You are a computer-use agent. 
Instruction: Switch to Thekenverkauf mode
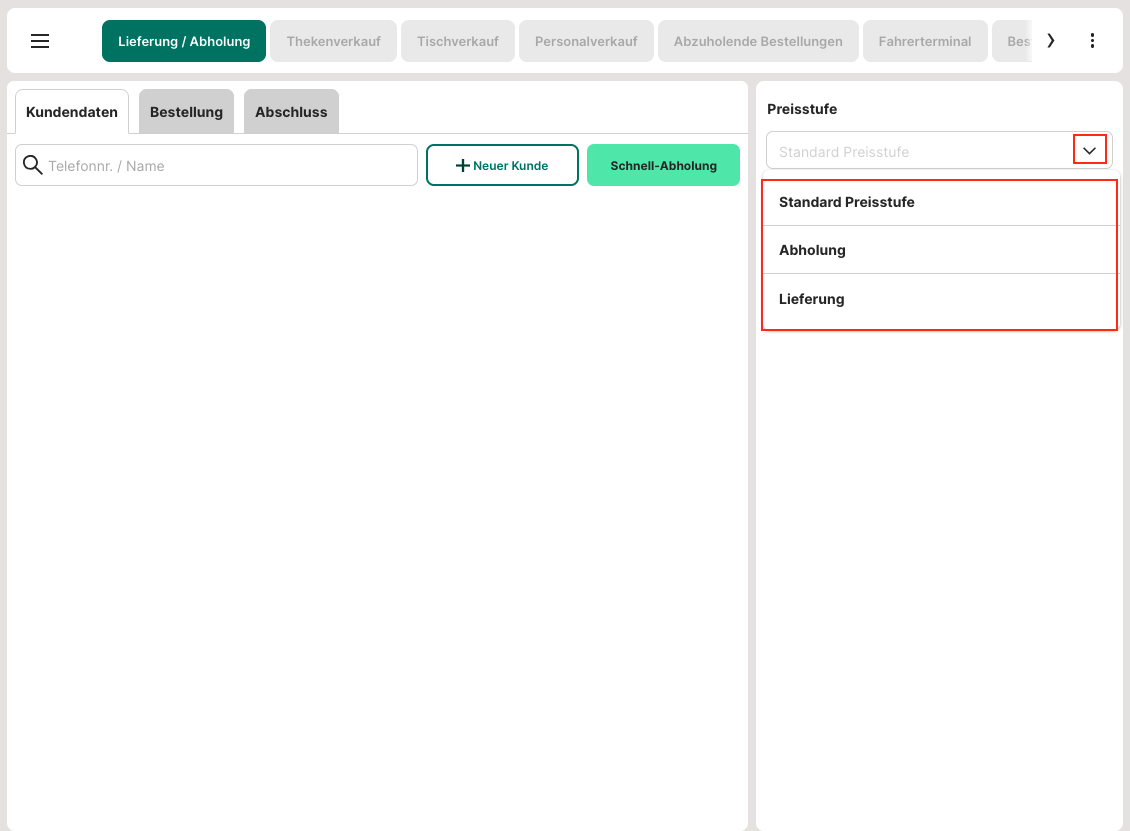pyautogui.click(x=333, y=41)
